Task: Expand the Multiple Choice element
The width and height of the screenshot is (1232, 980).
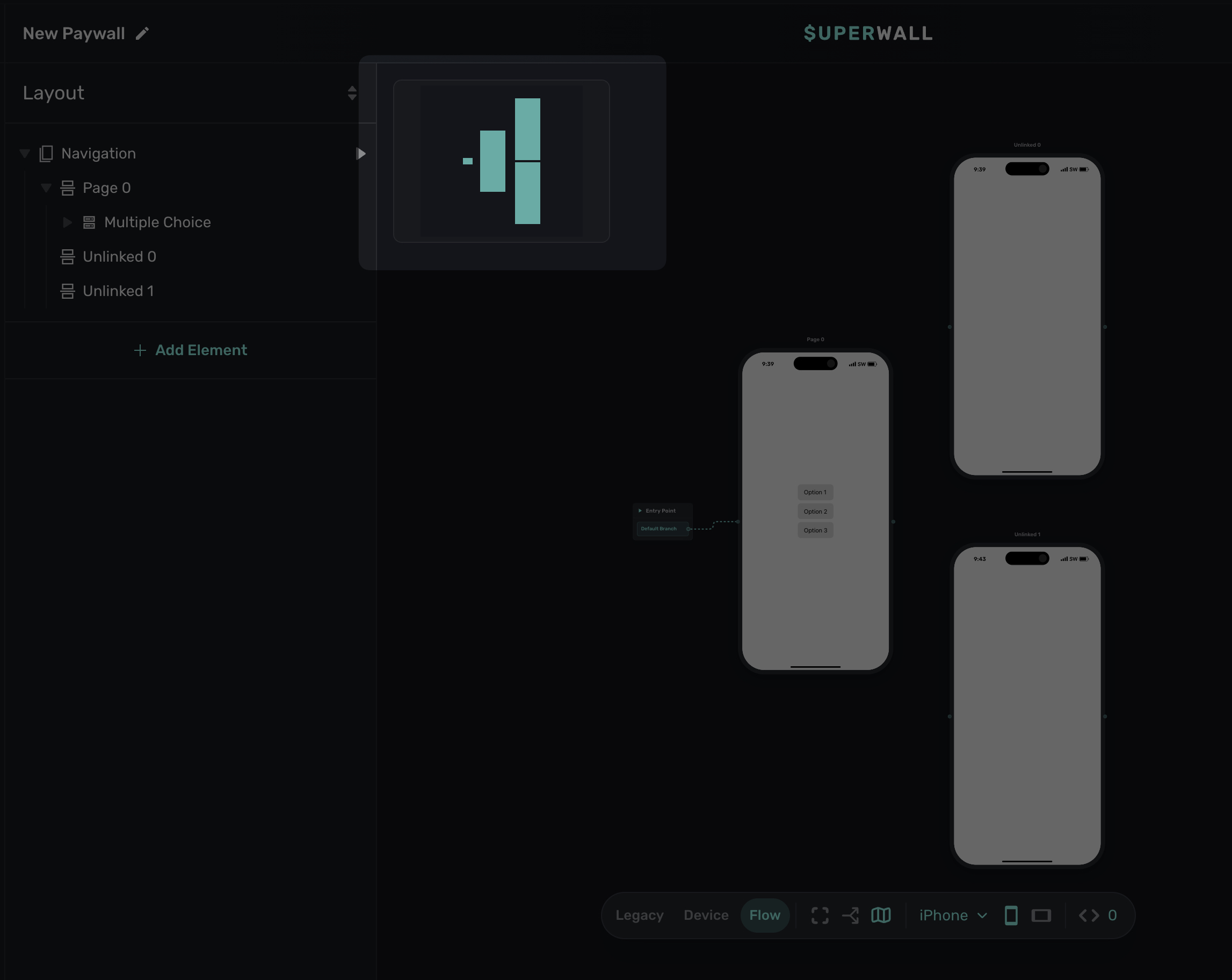Action: click(67, 222)
